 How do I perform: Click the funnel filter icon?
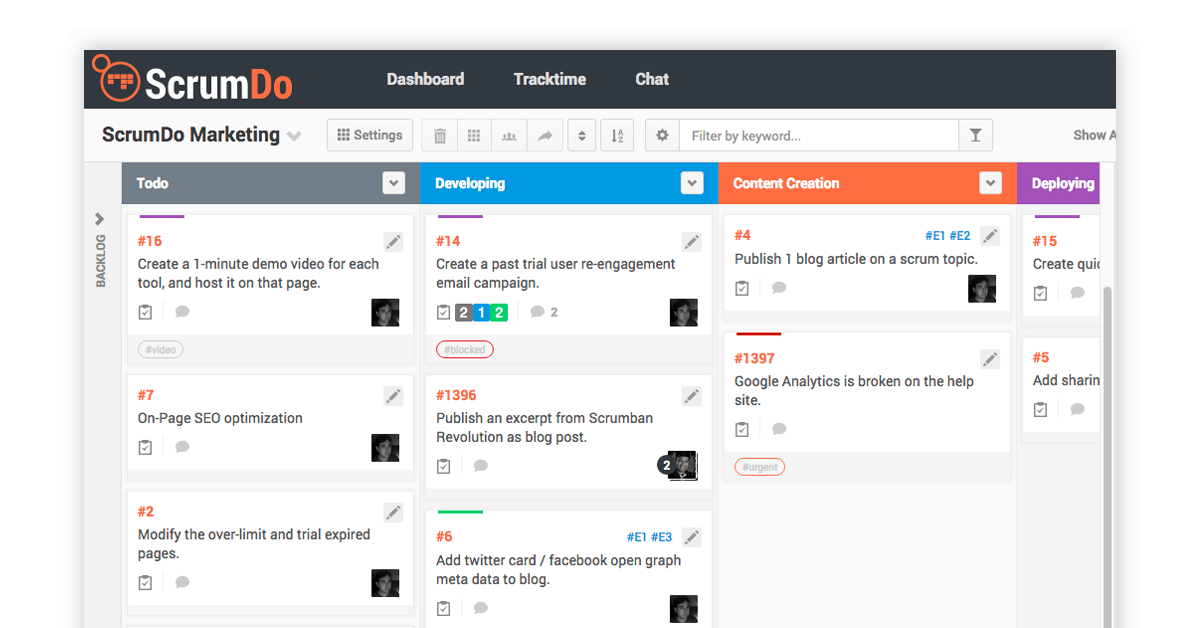(x=975, y=136)
